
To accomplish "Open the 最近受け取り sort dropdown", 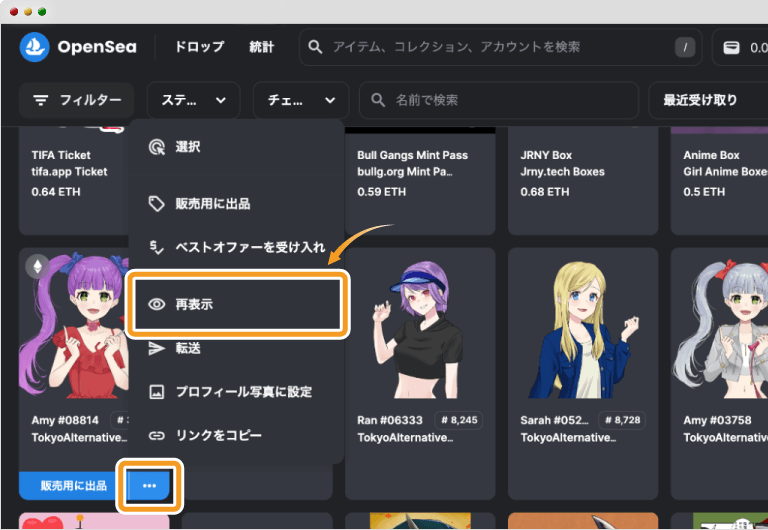I will (x=708, y=100).
